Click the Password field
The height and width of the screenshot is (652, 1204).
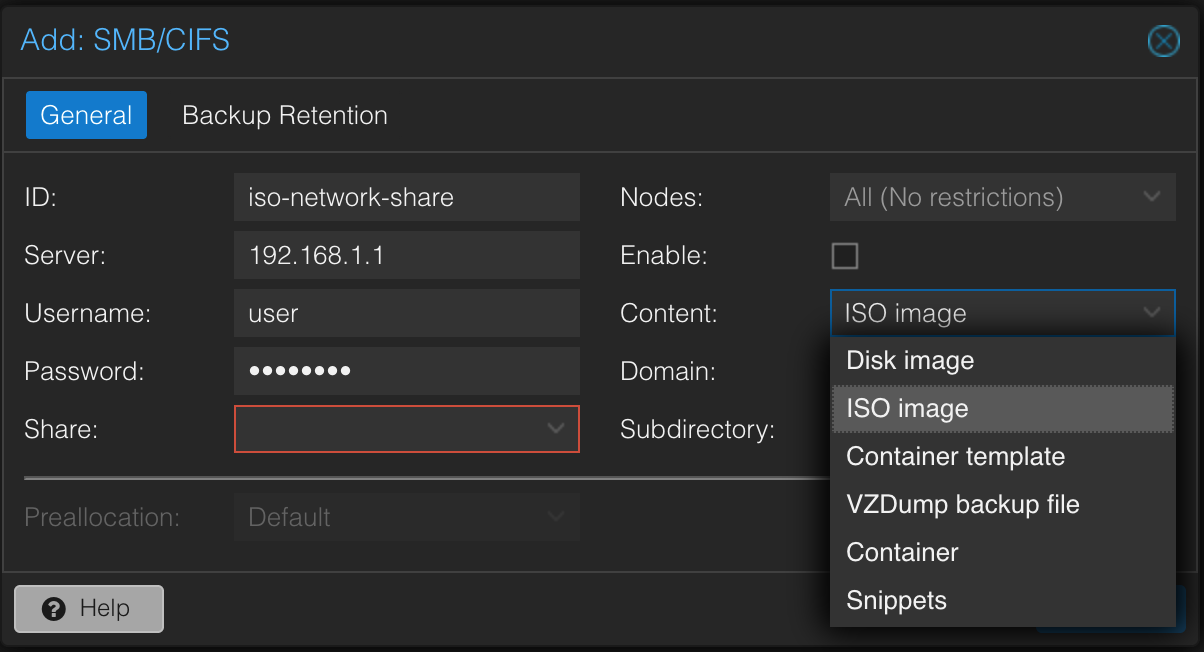tap(406, 371)
